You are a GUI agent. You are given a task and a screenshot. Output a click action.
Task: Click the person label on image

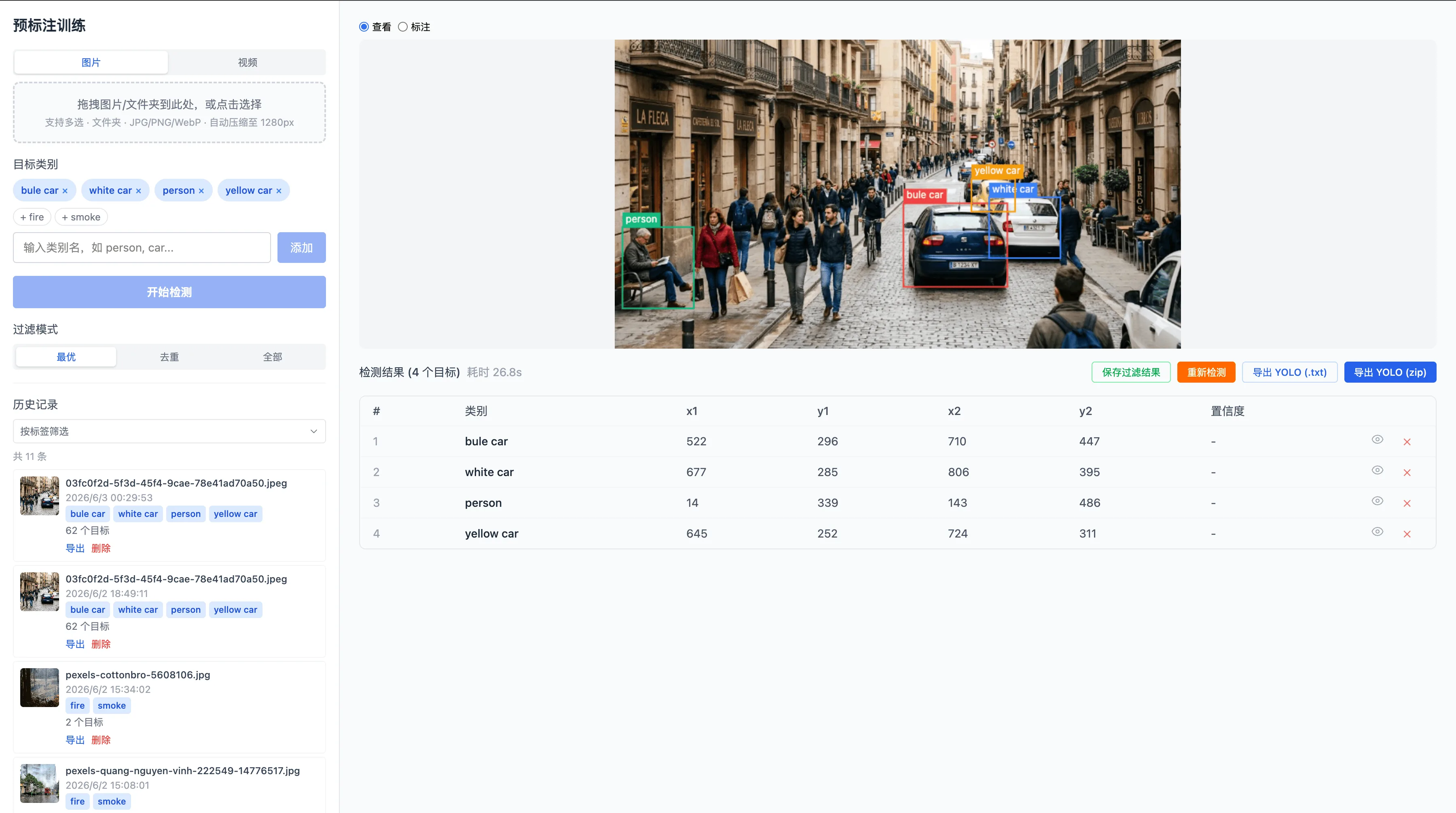(641, 219)
